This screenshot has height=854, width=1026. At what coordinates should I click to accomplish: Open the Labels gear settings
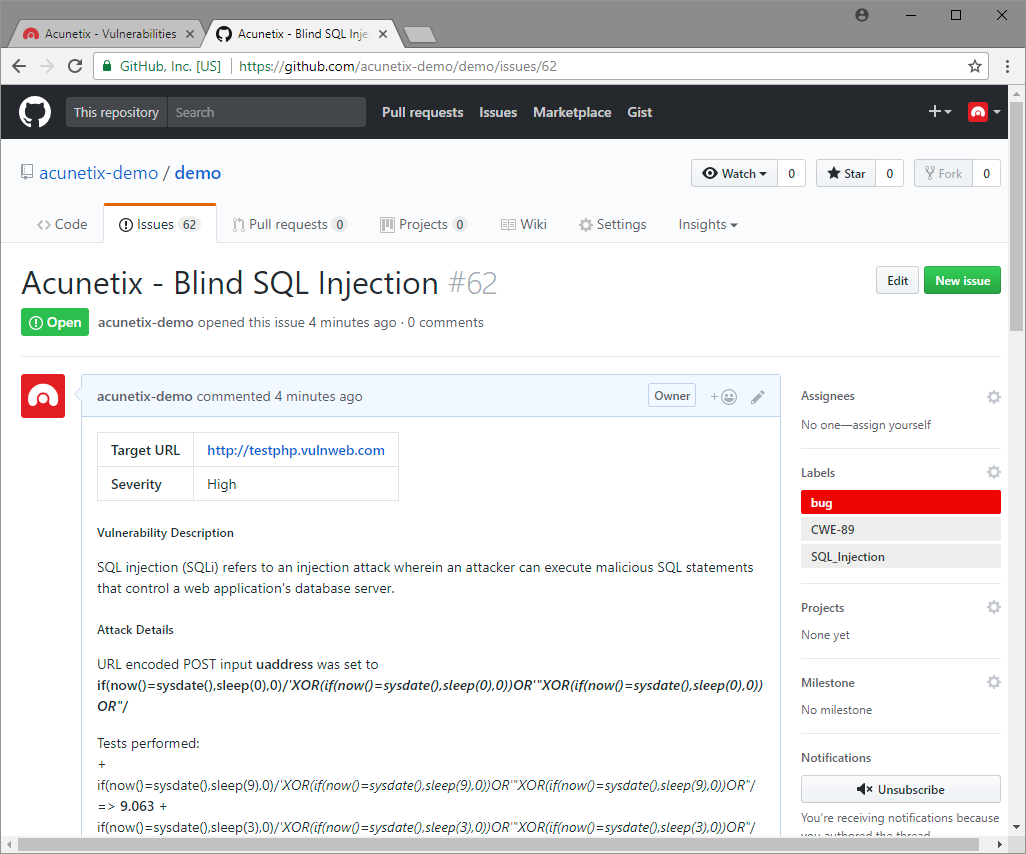click(993, 472)
